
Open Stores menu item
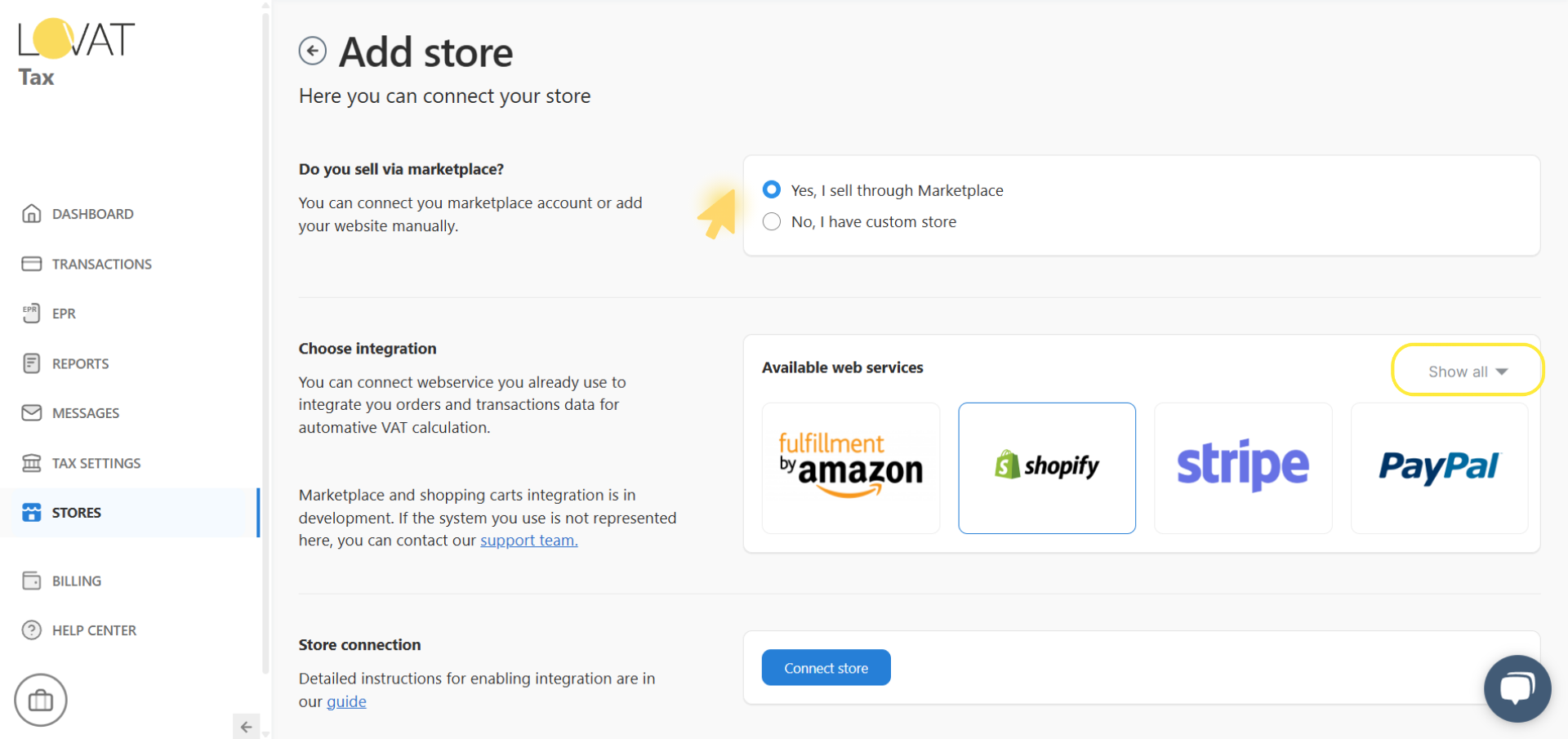(x=77, y=513)
